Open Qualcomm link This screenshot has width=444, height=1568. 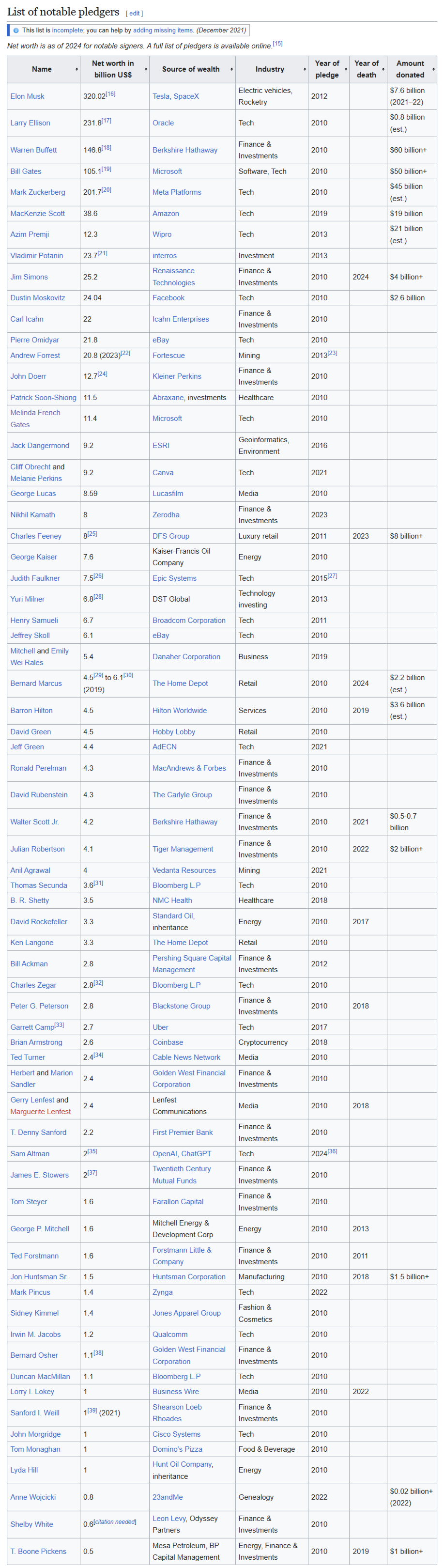(169, 1334)
